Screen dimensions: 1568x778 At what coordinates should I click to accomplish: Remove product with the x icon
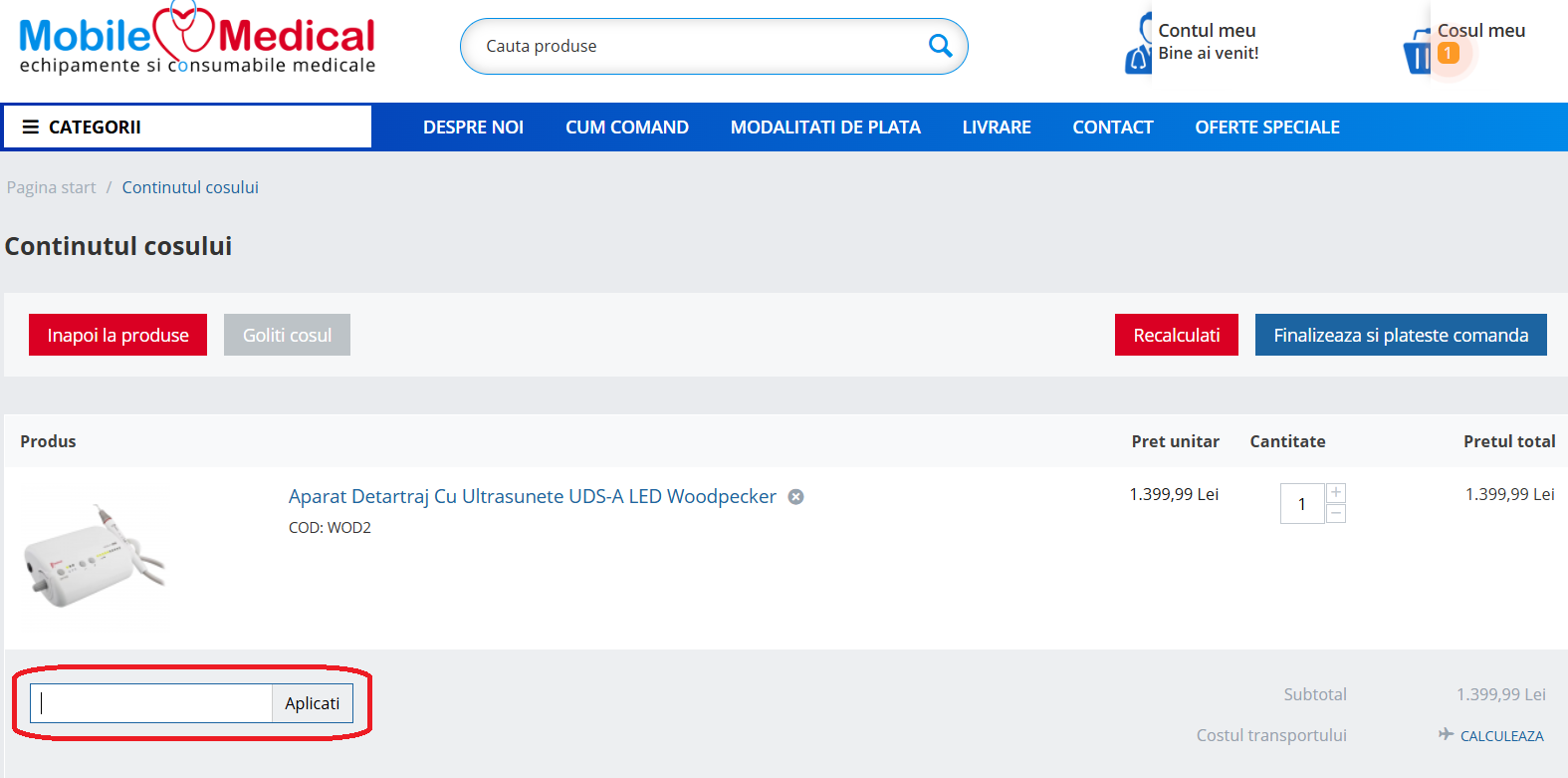coord(795,497)
